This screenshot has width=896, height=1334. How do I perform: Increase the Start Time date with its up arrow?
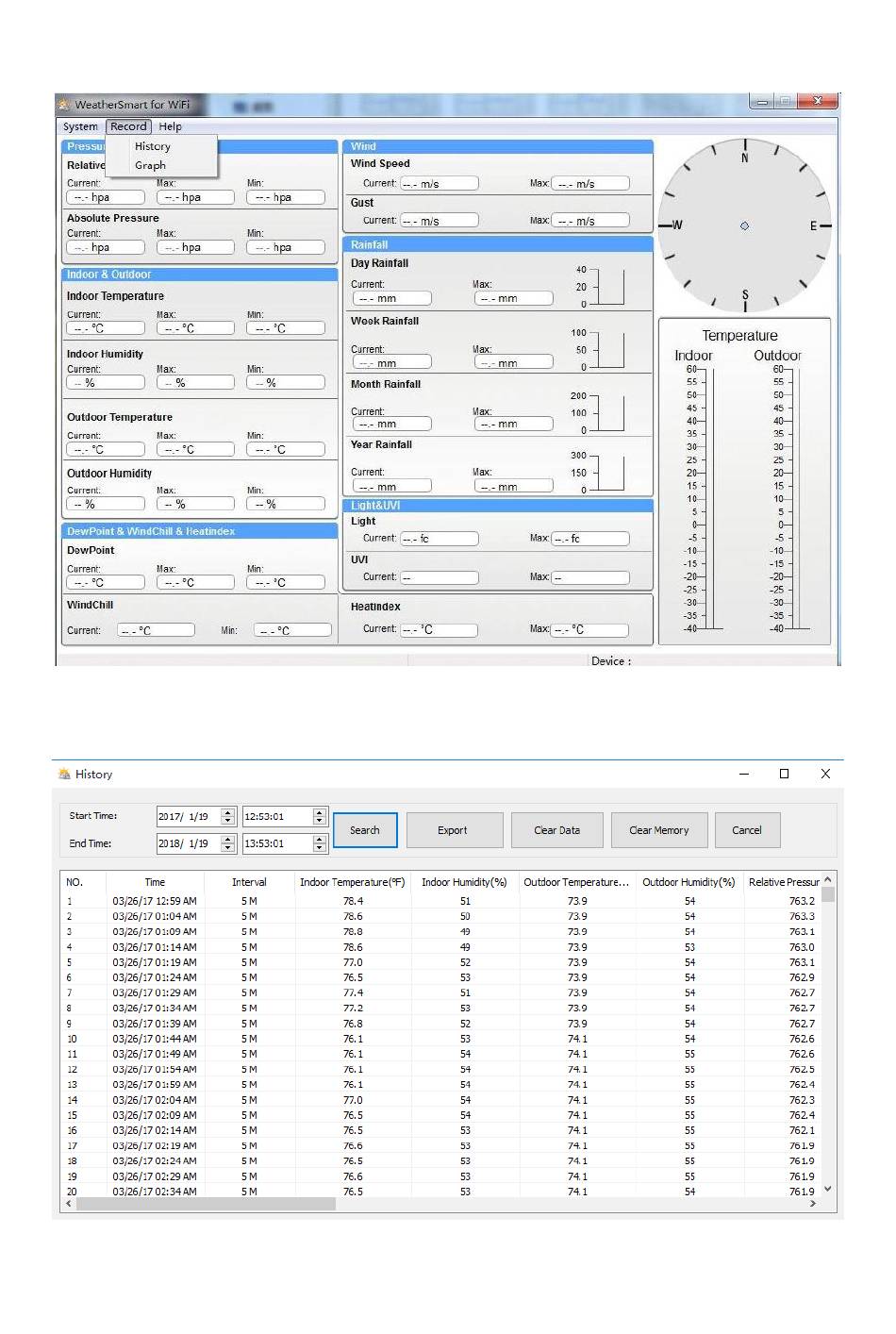point(227,812)
